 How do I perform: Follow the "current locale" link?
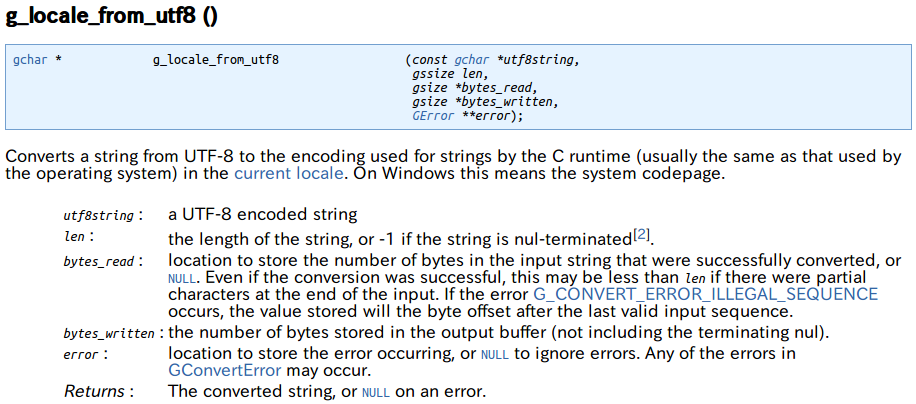(x=290, y=173)
